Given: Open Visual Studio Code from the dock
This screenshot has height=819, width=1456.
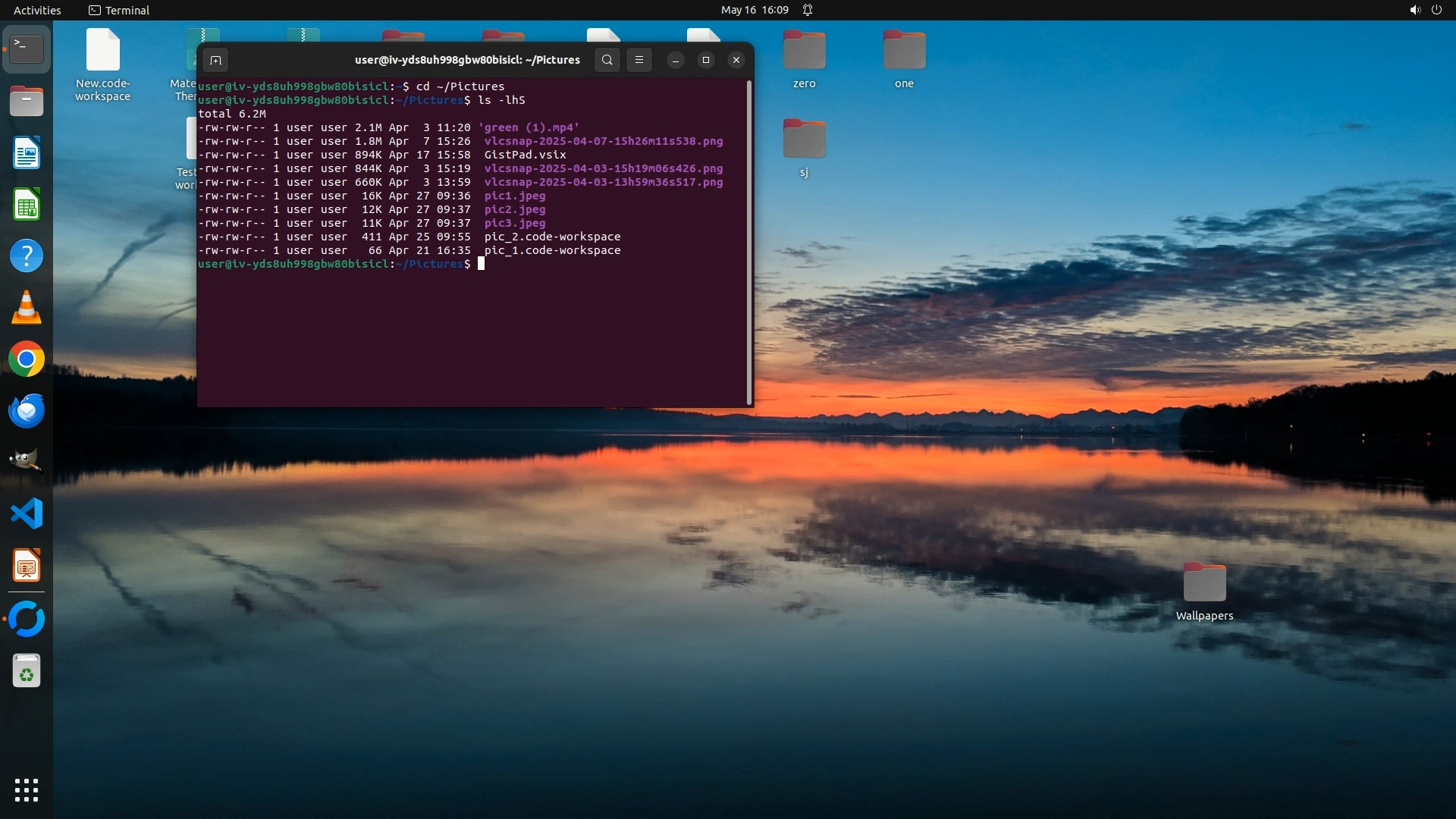Looking at the screenshot, I should pos(27,514).
